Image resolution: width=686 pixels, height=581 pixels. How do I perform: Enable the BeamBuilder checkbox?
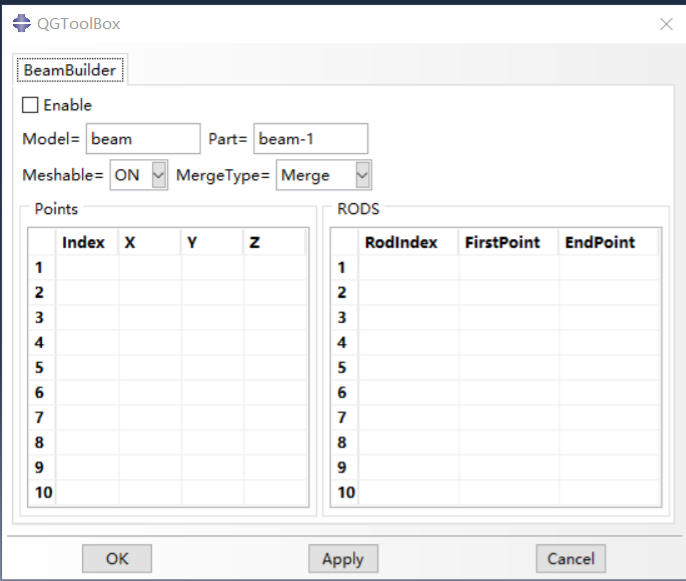(x=30, y=105)
